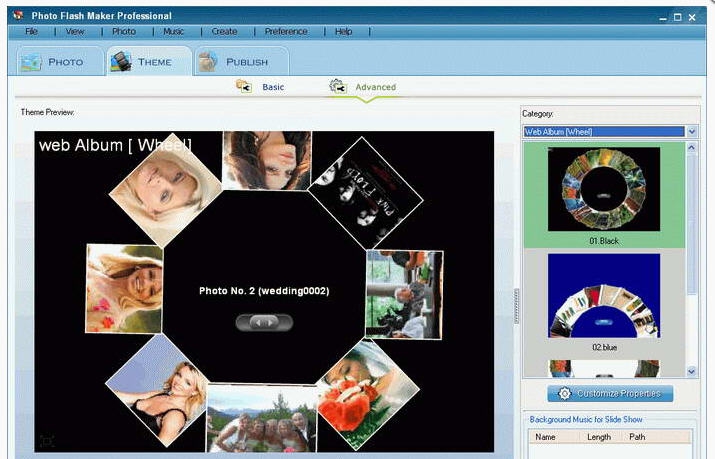
Task: Maximize the Photo Flash Maker window
Action: [678, 17]
